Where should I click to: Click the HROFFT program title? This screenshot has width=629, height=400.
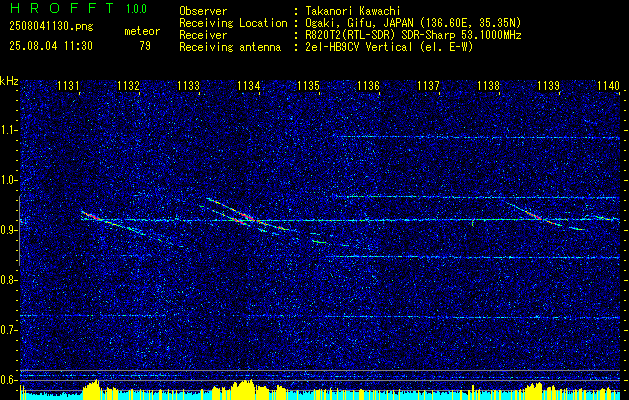coord(61,8)
